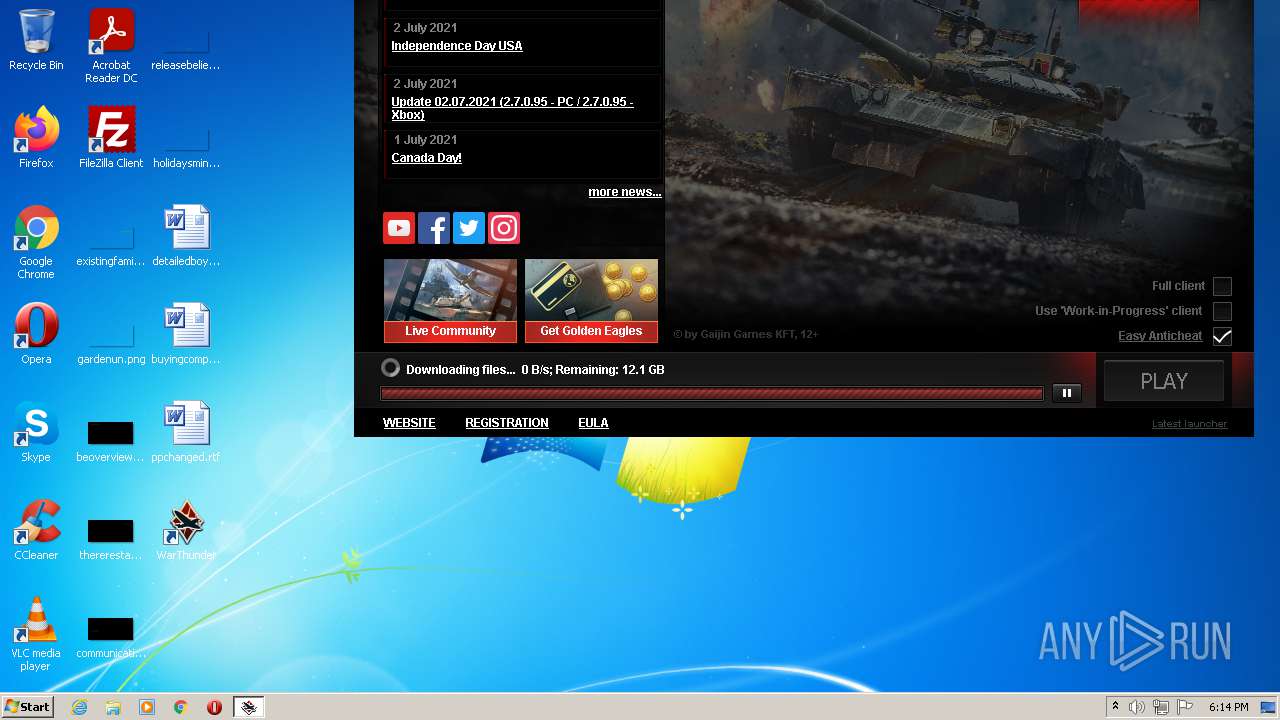Open the Windows Start menu
The width and height of the screenshot is (1280, 720).
point(27,707)
